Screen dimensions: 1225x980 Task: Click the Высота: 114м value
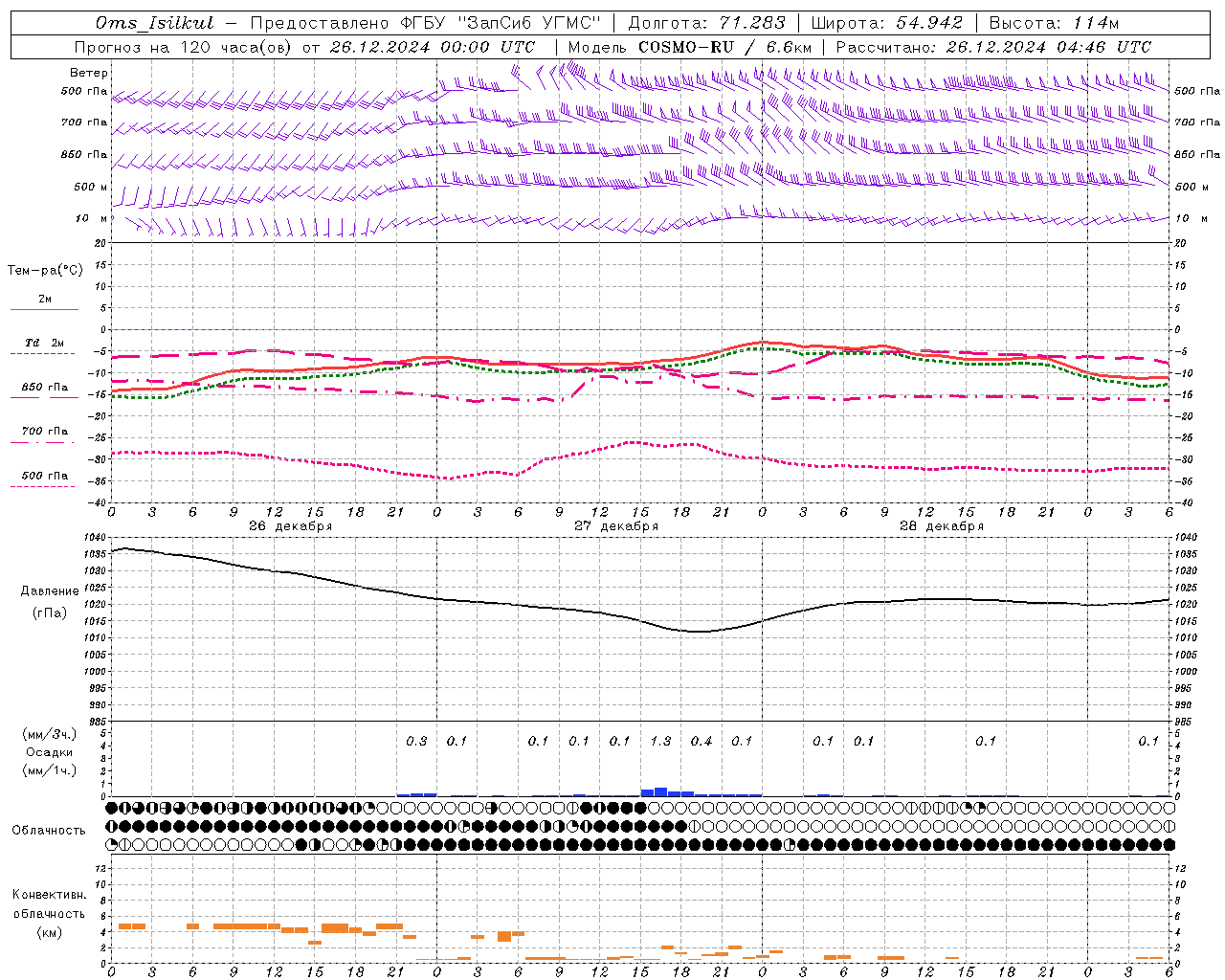click(x=1053, y=23)
